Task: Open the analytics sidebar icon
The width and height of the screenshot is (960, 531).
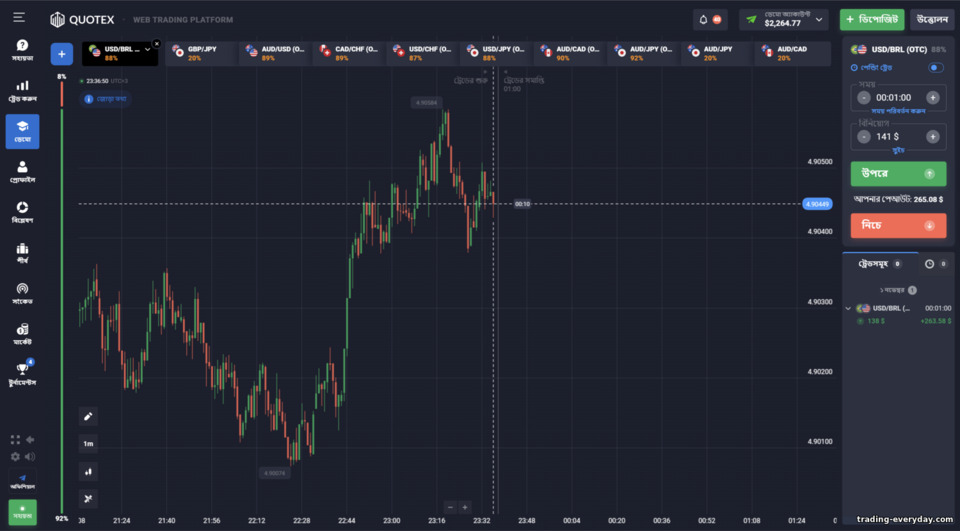Action: pyautogui.click(x=22, y=212)
